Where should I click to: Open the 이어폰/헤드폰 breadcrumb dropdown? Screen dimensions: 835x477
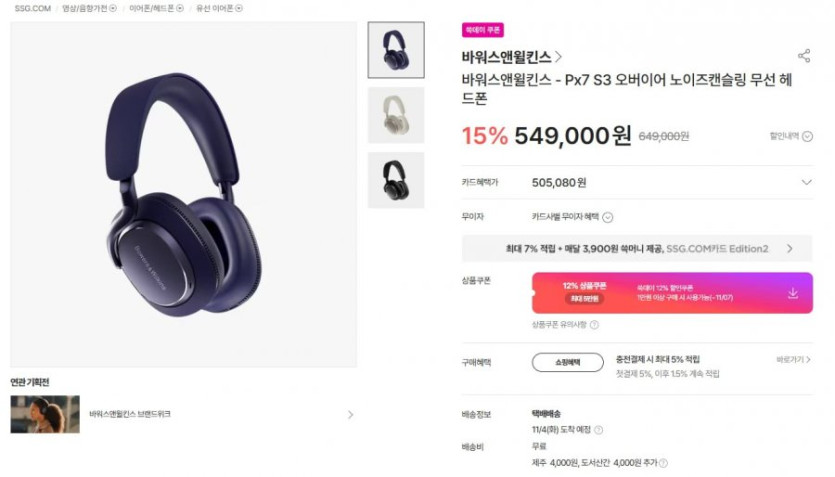(180, 8)
